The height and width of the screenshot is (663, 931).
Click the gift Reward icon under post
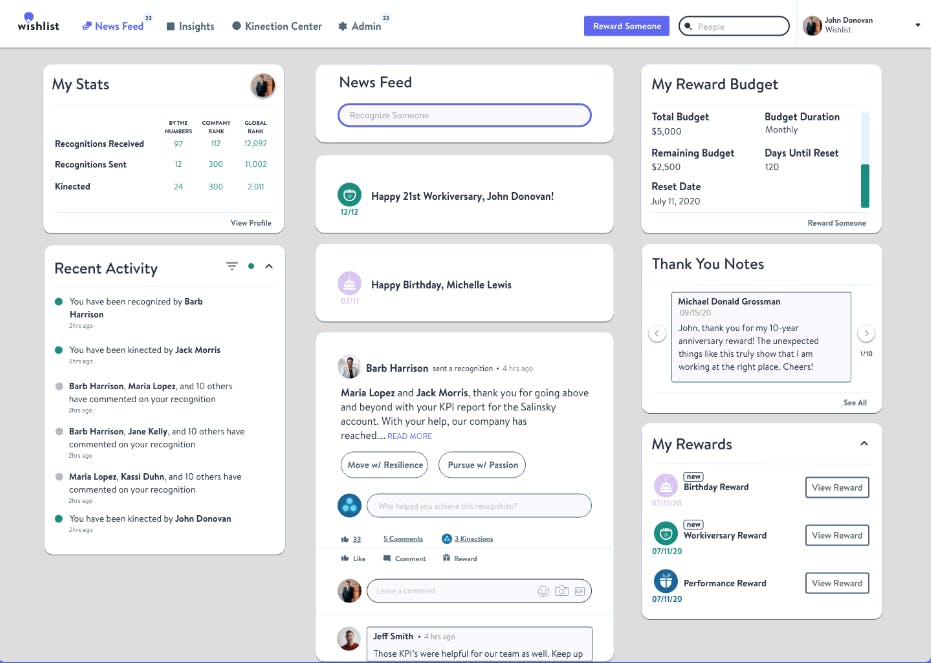click(x=446, y=558)
